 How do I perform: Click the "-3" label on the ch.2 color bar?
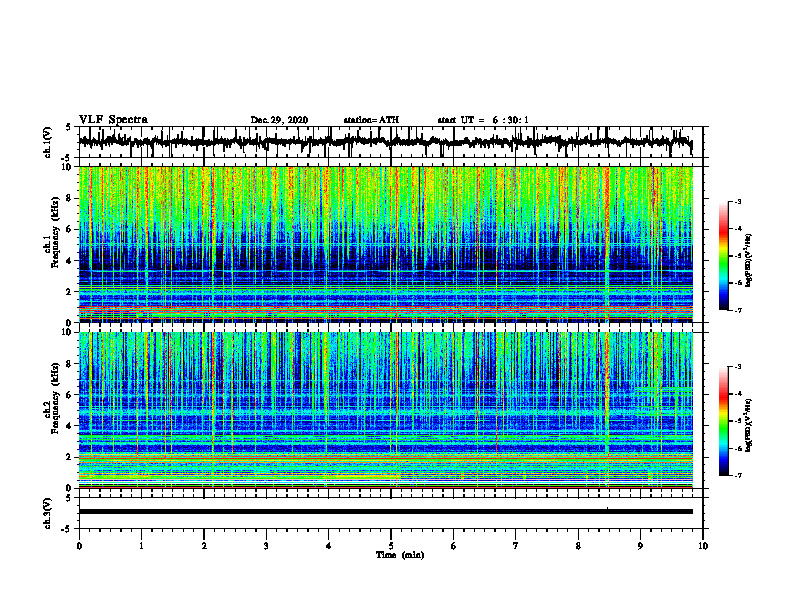[738, 367]
